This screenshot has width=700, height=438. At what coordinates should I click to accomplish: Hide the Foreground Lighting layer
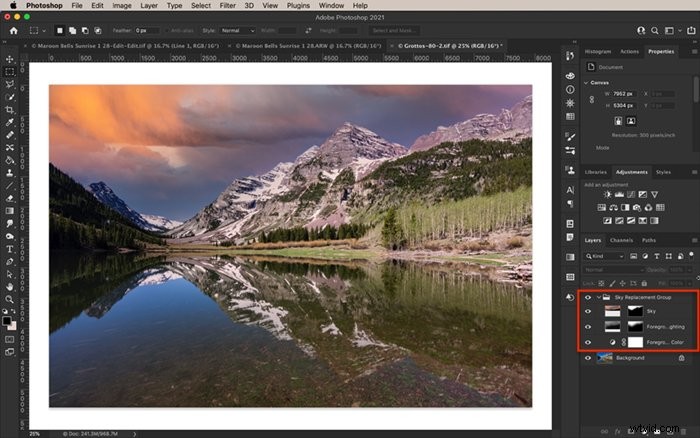[x=588, y=327]
